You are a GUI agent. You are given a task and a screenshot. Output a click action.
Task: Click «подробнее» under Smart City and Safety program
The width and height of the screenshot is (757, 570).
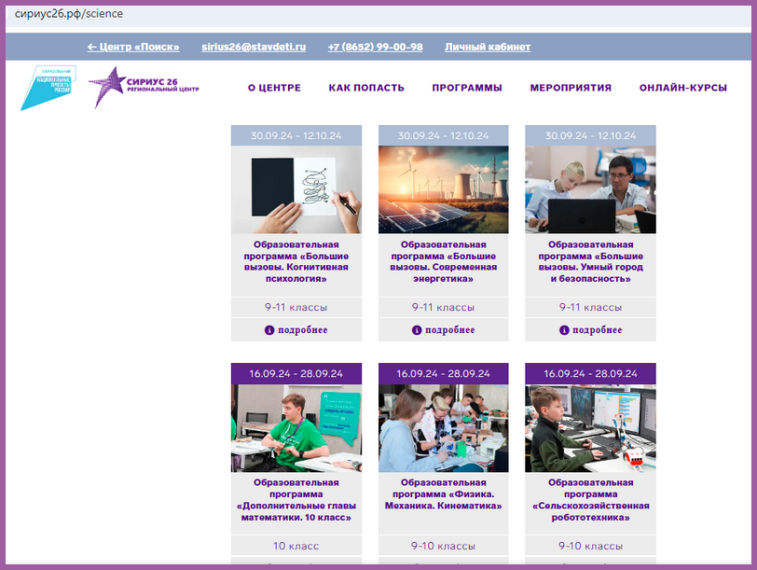[597, 330]
